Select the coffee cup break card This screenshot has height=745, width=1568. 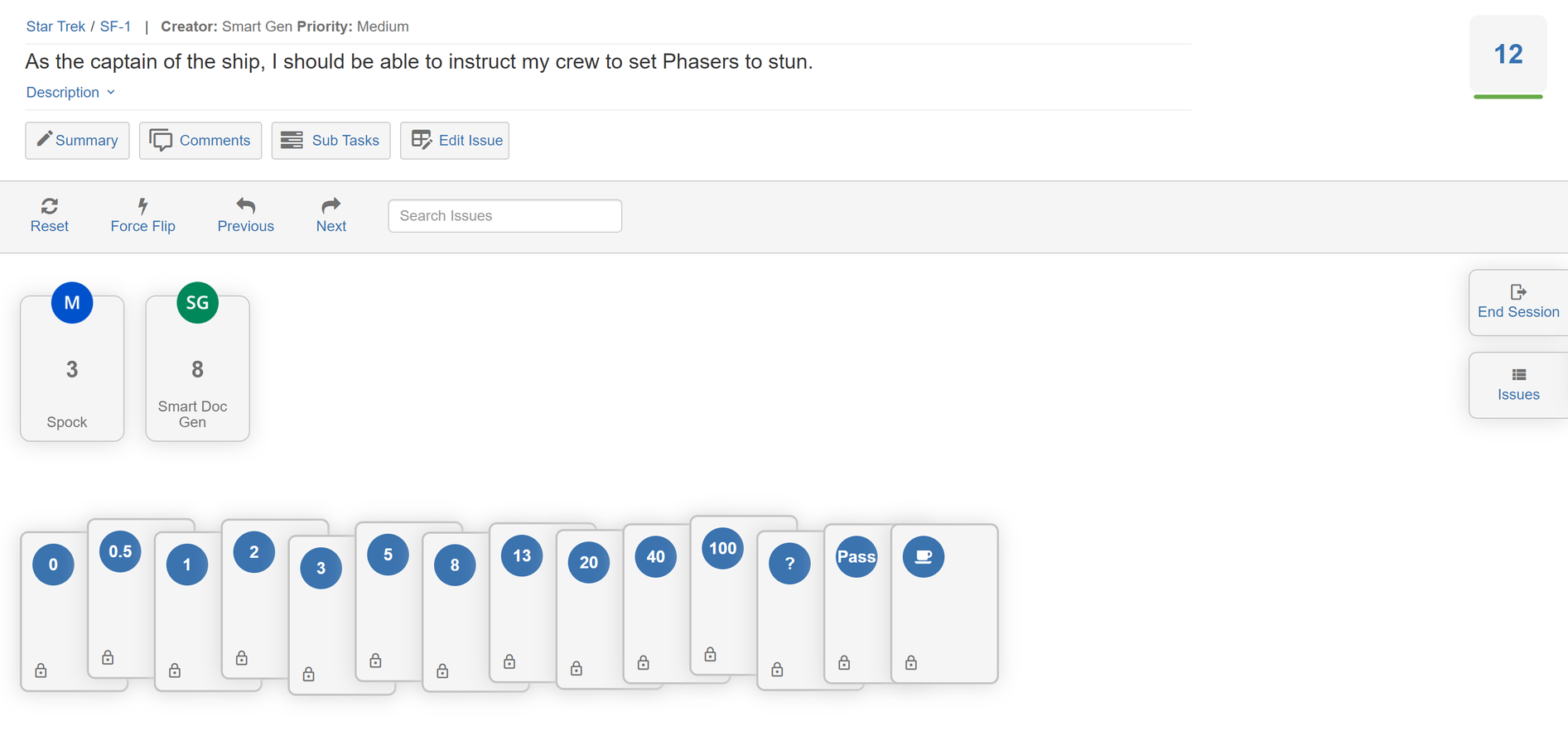point(944,603)
